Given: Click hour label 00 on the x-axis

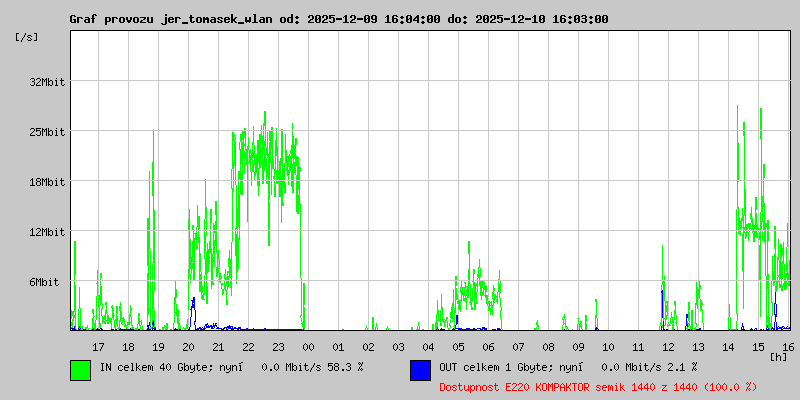Looking at the screenshot, I should [x=308, y=347].
